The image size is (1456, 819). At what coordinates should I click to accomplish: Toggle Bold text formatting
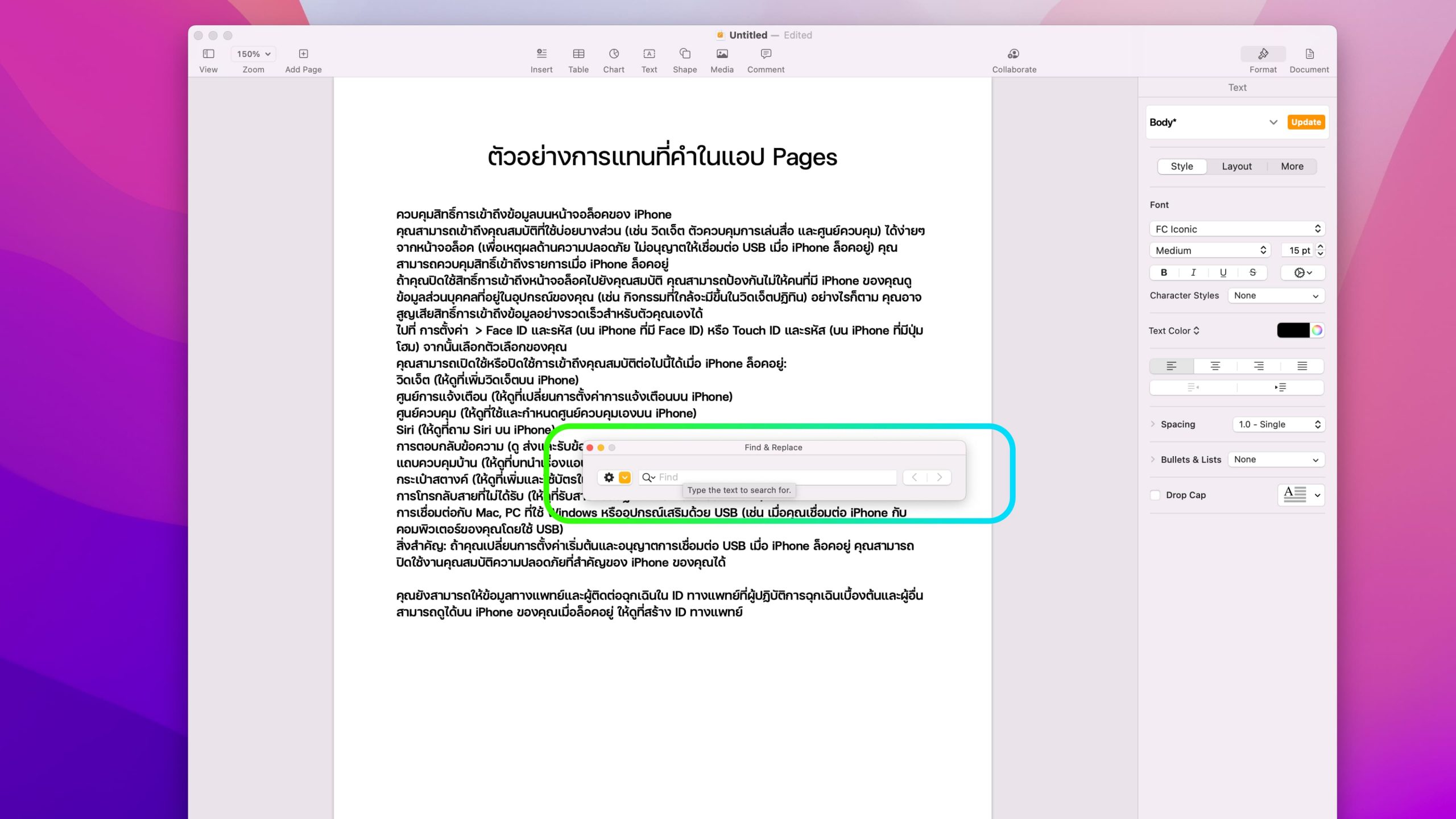[x=1164, y=272]
